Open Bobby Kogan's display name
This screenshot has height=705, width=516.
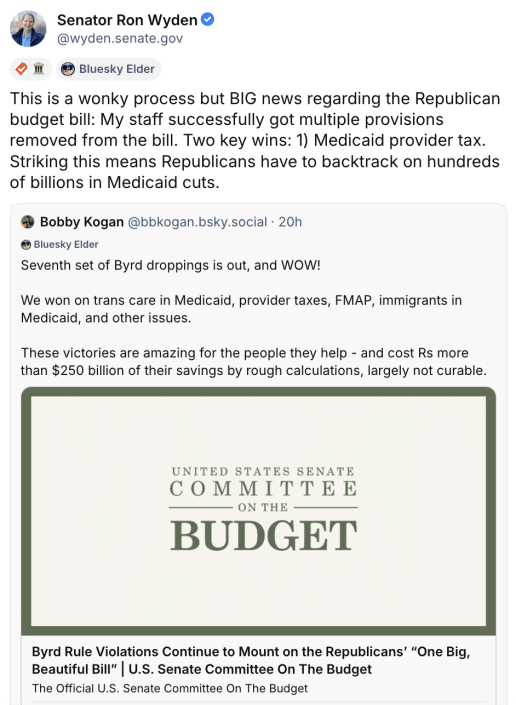[x=82, y=222]
